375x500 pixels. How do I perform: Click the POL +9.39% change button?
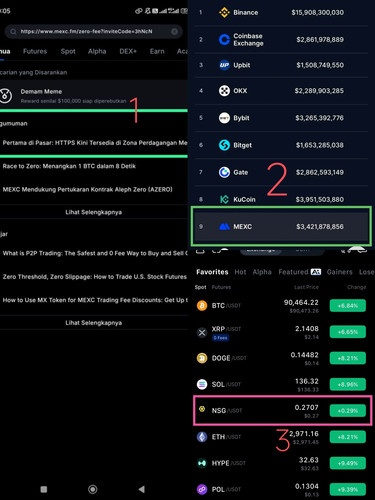348,489
